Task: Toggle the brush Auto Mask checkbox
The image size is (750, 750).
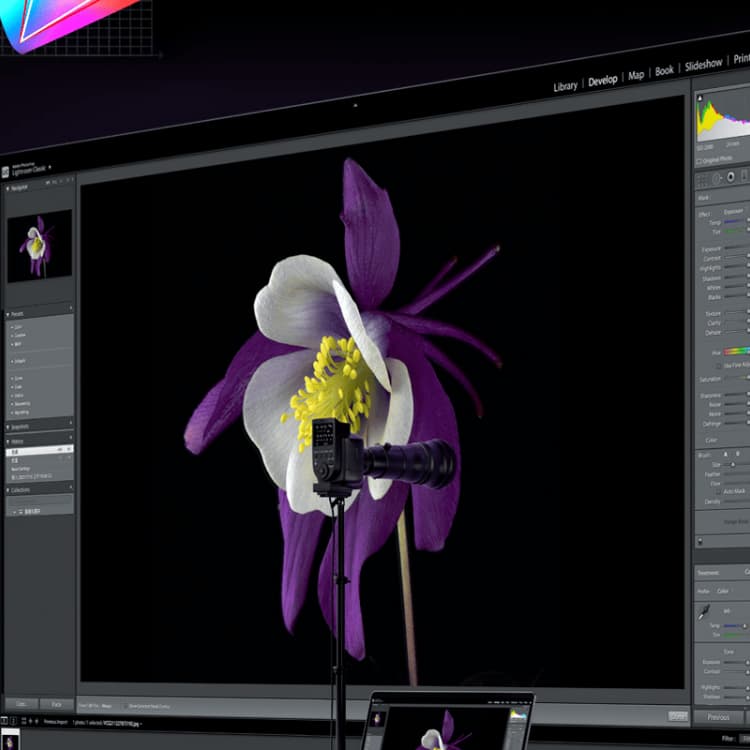Action: (718, 492)
